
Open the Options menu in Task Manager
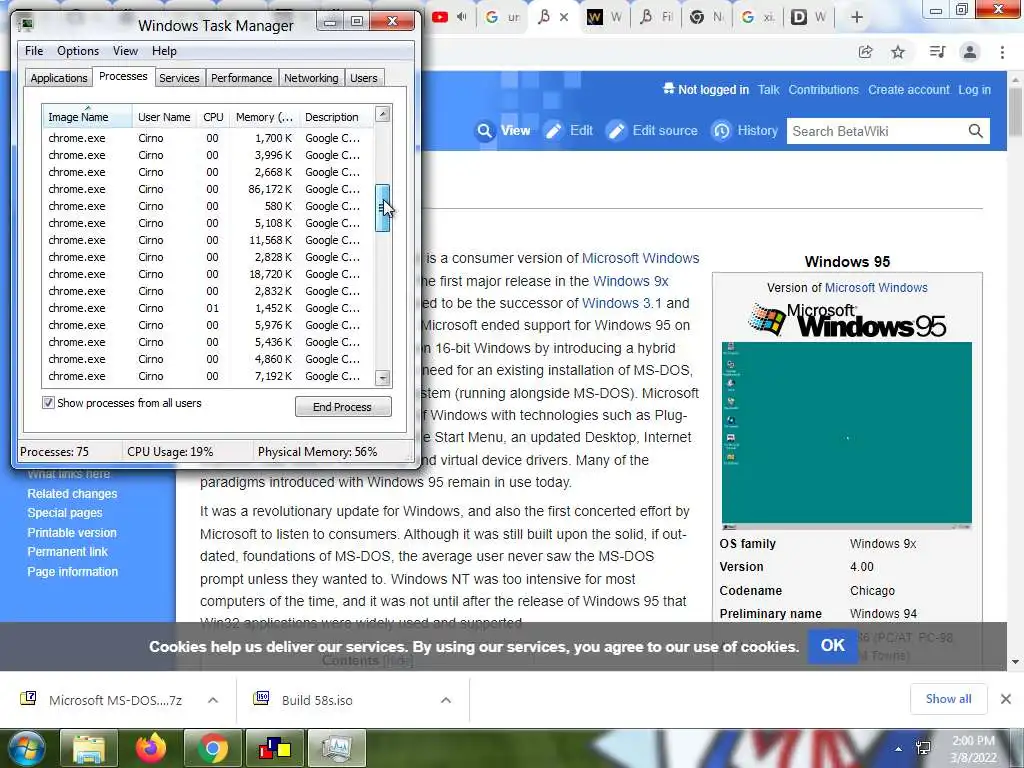coord(78,51)
